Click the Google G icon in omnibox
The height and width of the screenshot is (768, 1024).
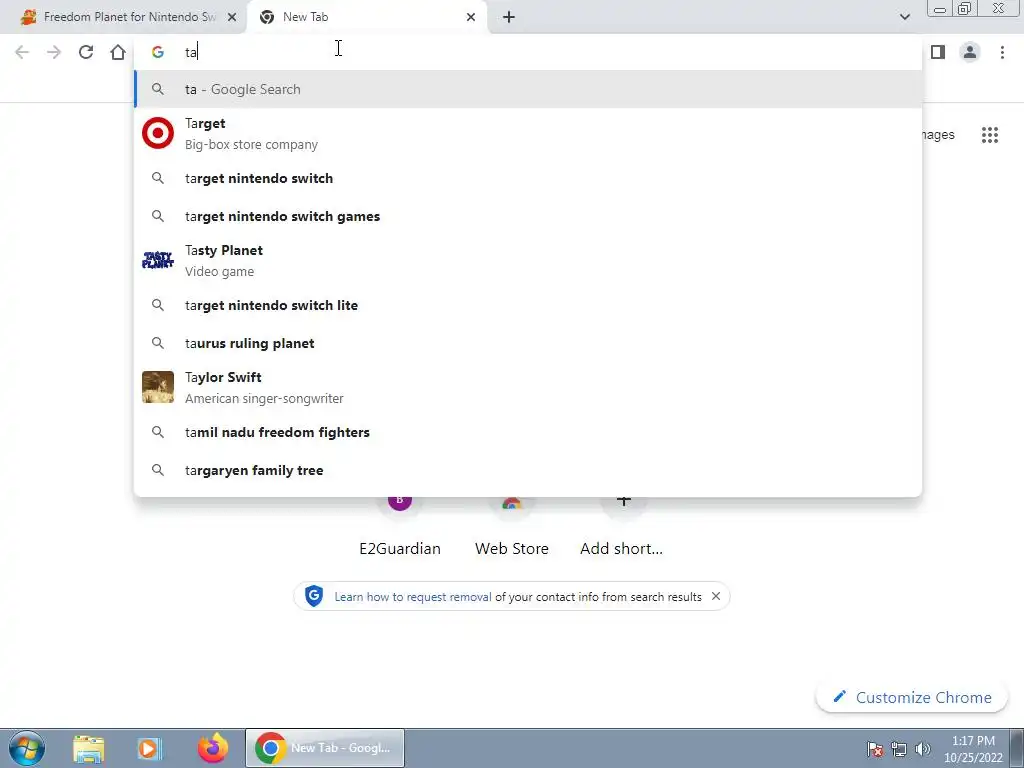158,52
